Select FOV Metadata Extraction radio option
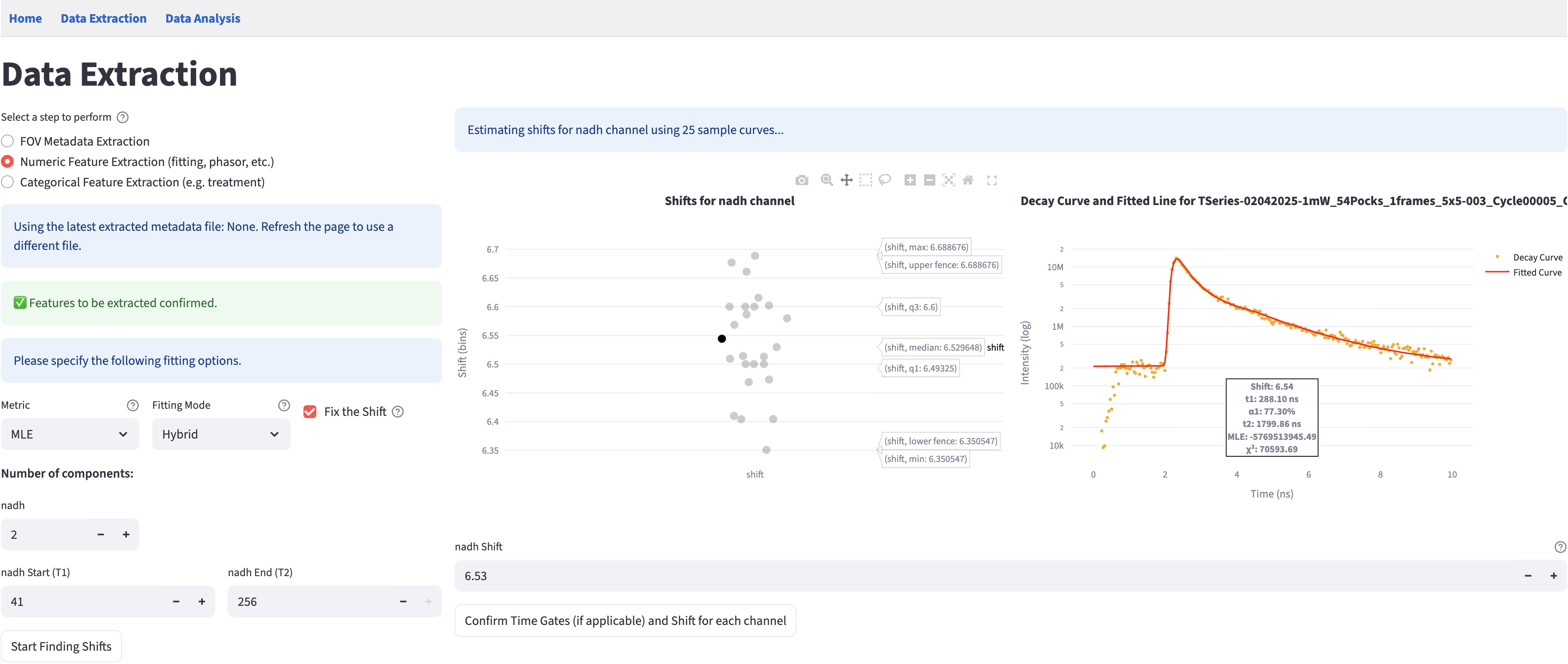Image resolution: width=1568 pixels, height=664 pixels. 8,141
